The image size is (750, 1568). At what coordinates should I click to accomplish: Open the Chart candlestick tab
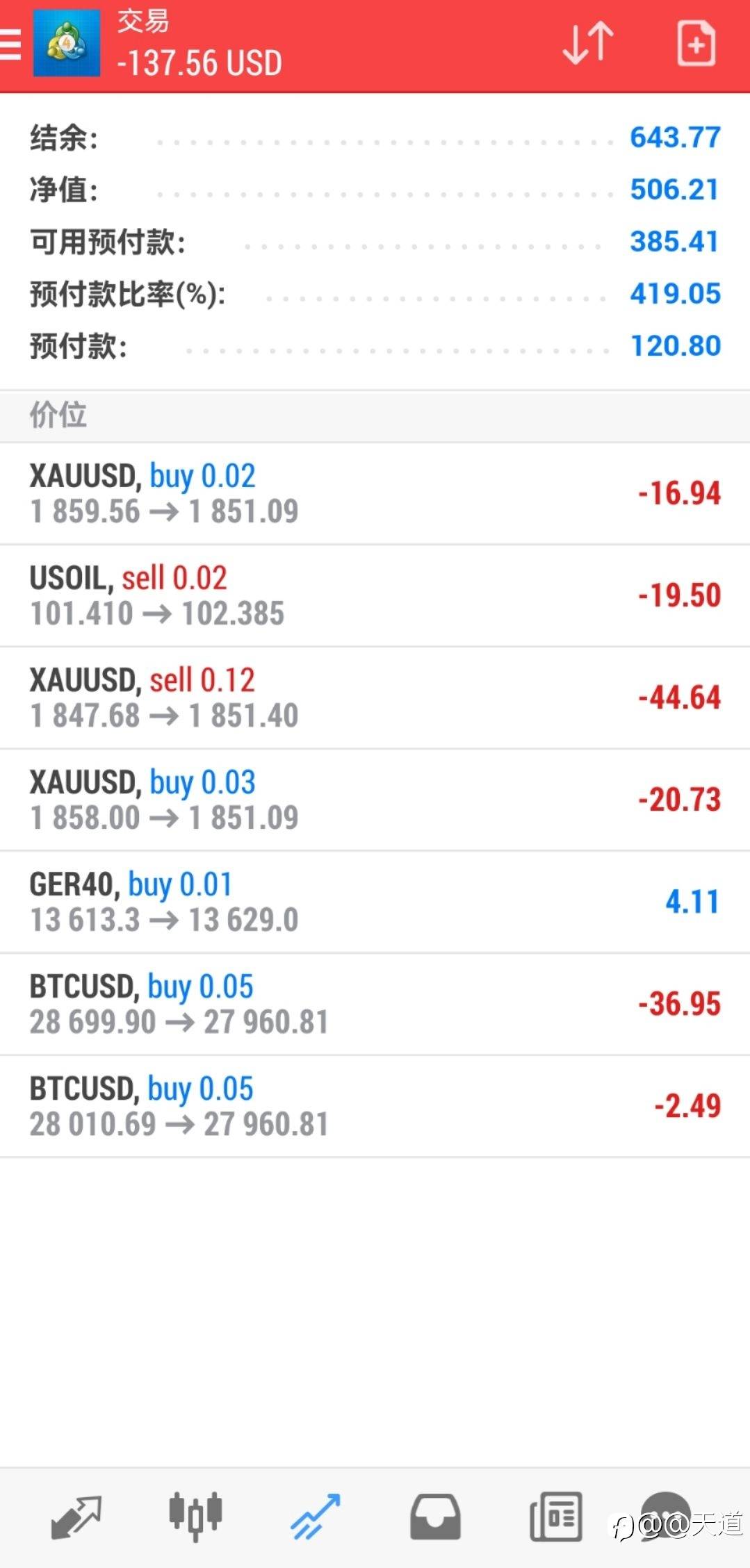(195, 1516)
